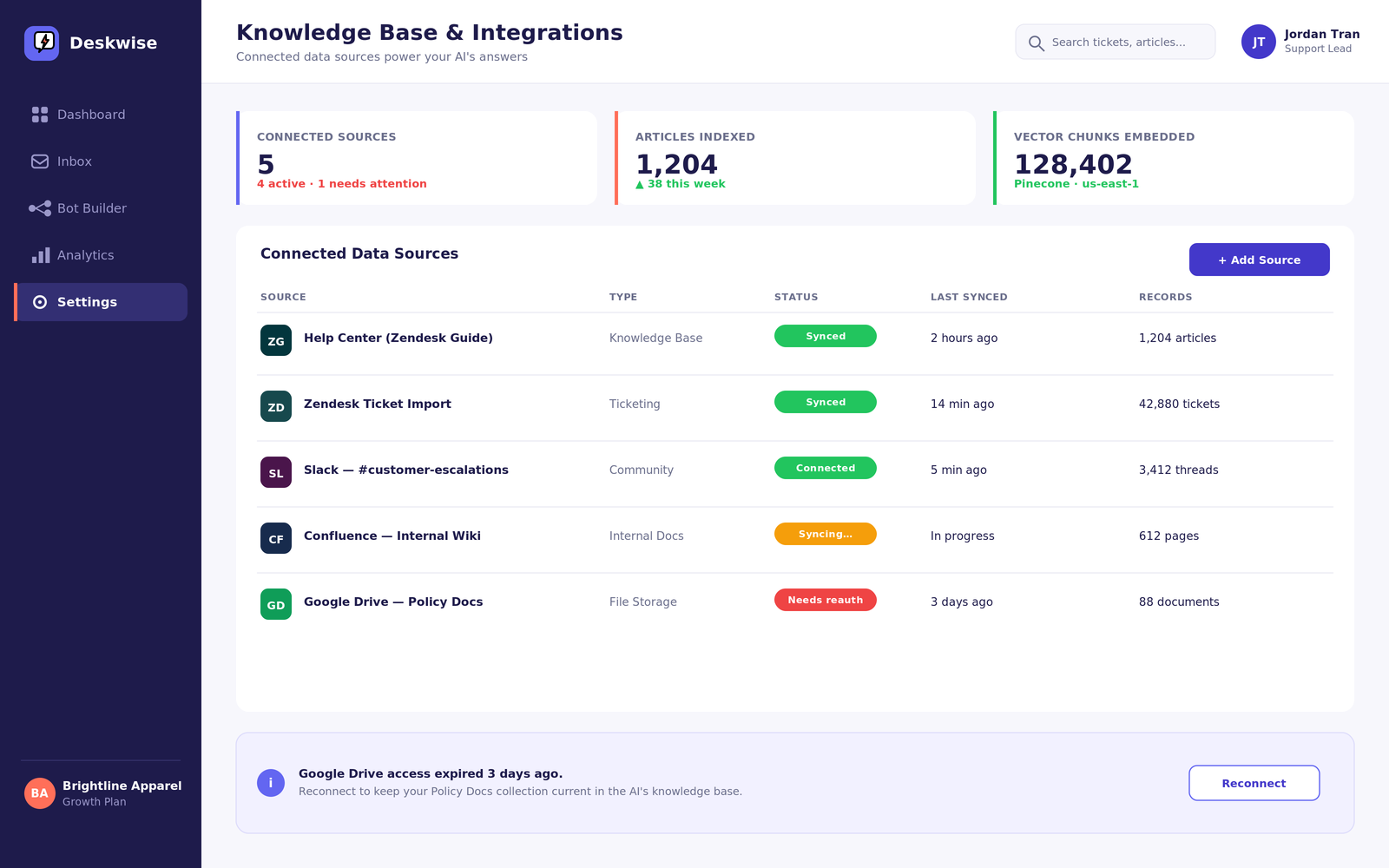
Task: Click the Syncing status badge for Confluence
Action: 826,534
